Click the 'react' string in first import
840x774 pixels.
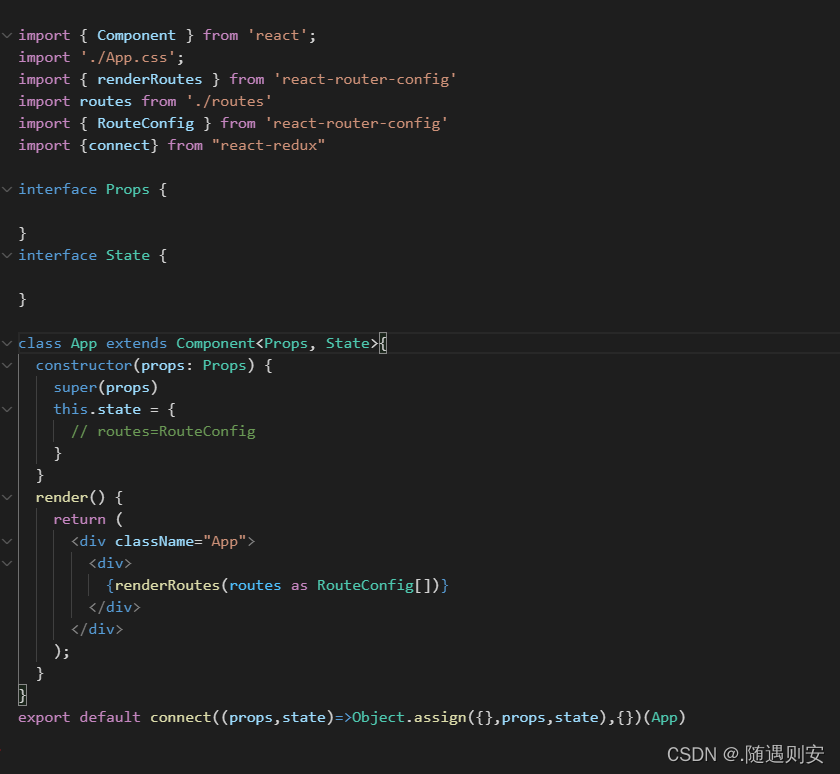(277, 36)
